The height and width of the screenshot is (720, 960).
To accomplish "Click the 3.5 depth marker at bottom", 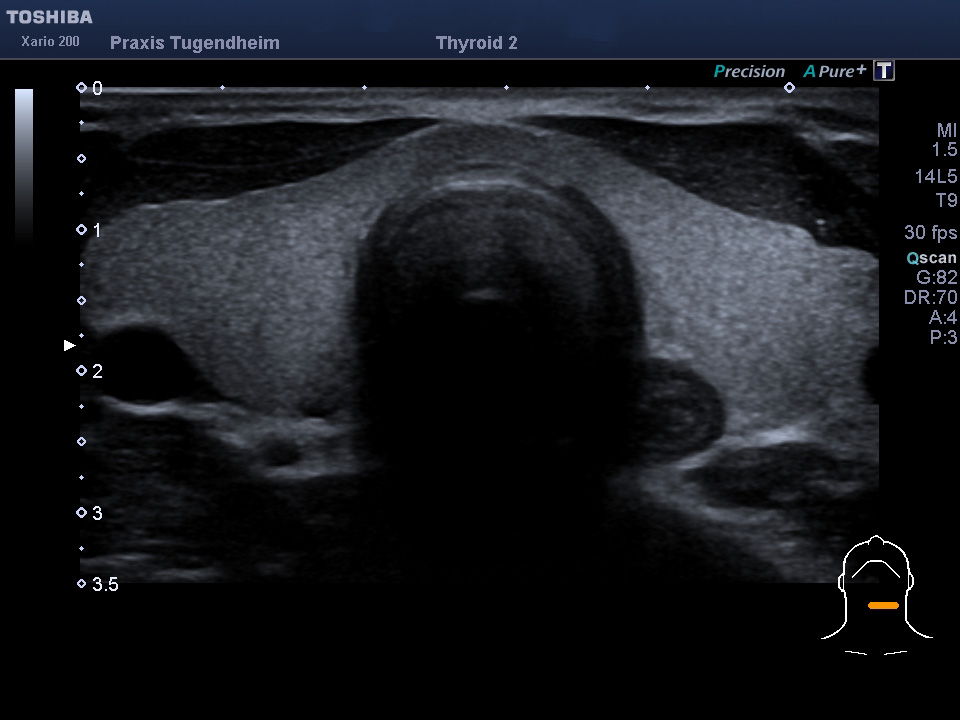I will tap(97, 584).
